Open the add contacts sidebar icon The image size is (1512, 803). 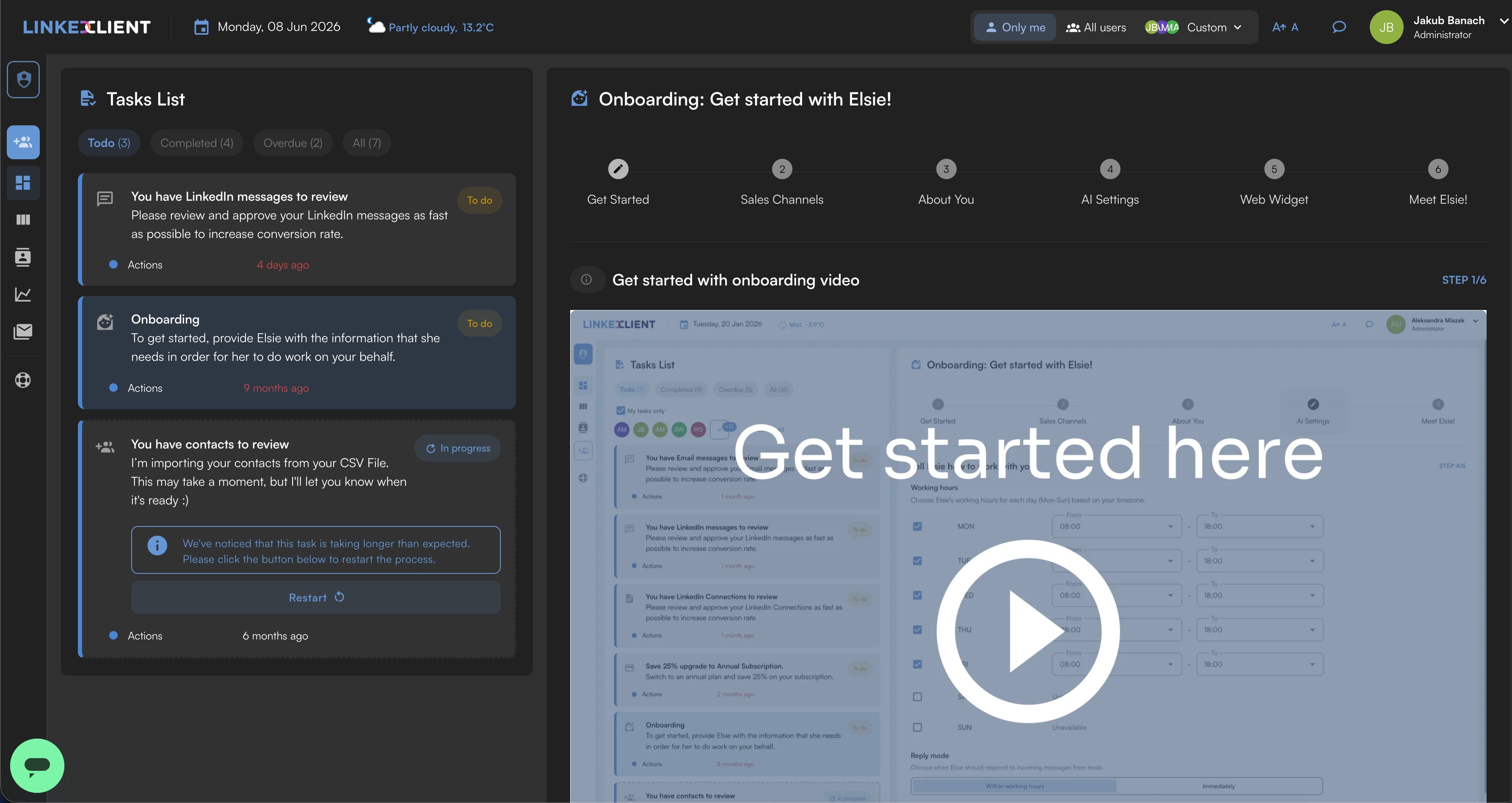tap(23, 142)
